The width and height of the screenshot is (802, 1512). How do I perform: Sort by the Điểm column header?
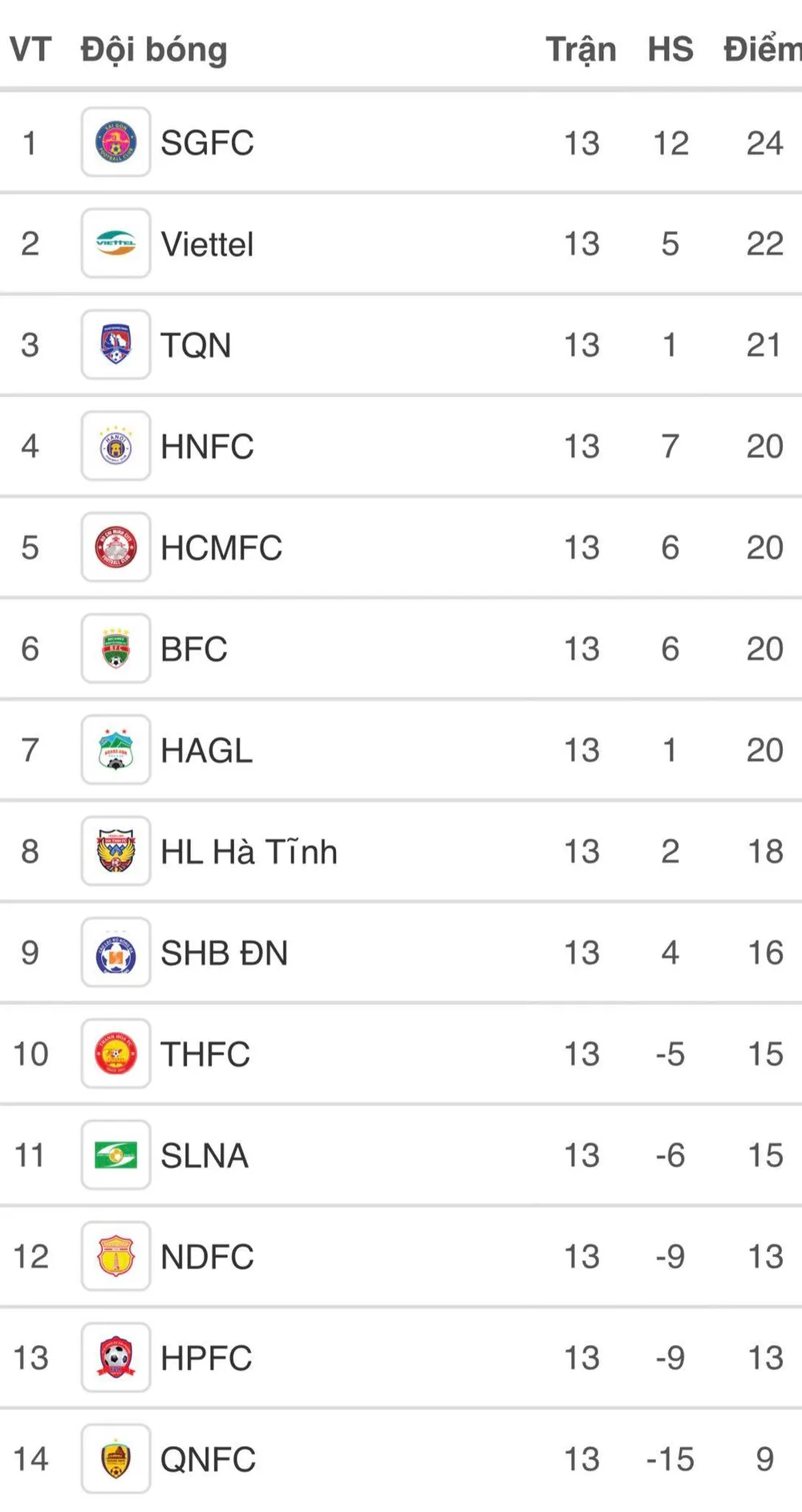pos(762,50)
